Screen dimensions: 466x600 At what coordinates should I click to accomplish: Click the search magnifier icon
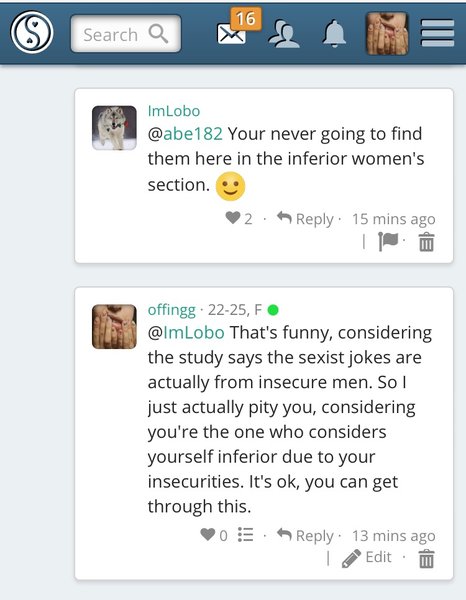(x=158, y=34)
